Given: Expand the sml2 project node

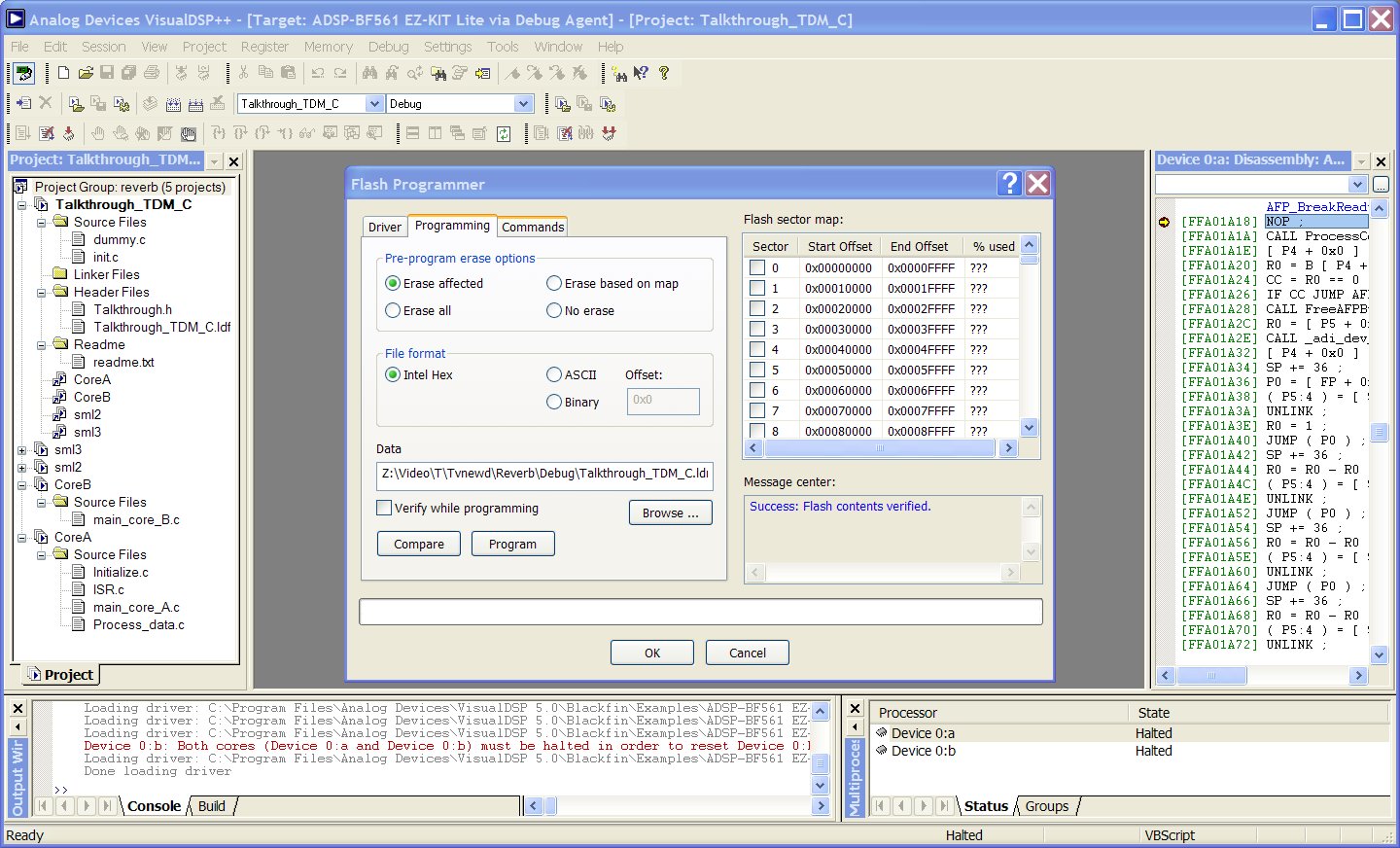Looking at the screenshot, I should [22, 468].
